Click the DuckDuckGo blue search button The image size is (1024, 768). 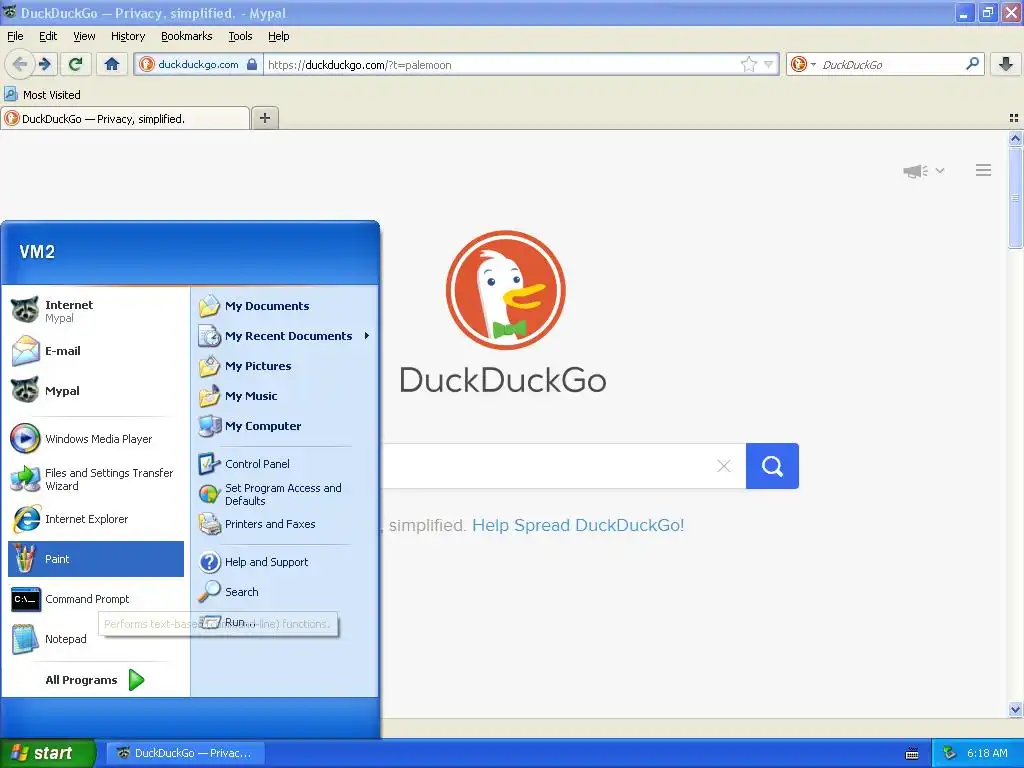[772, 466]
